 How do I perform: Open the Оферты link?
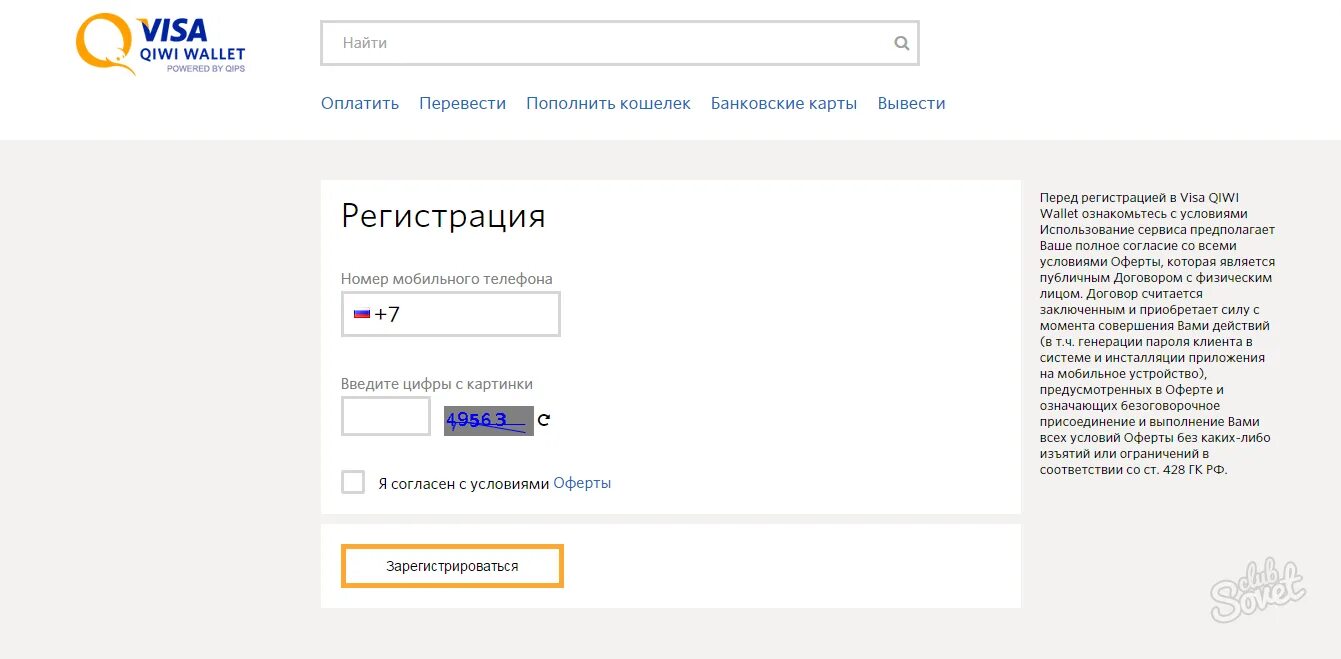pos(582,483)
